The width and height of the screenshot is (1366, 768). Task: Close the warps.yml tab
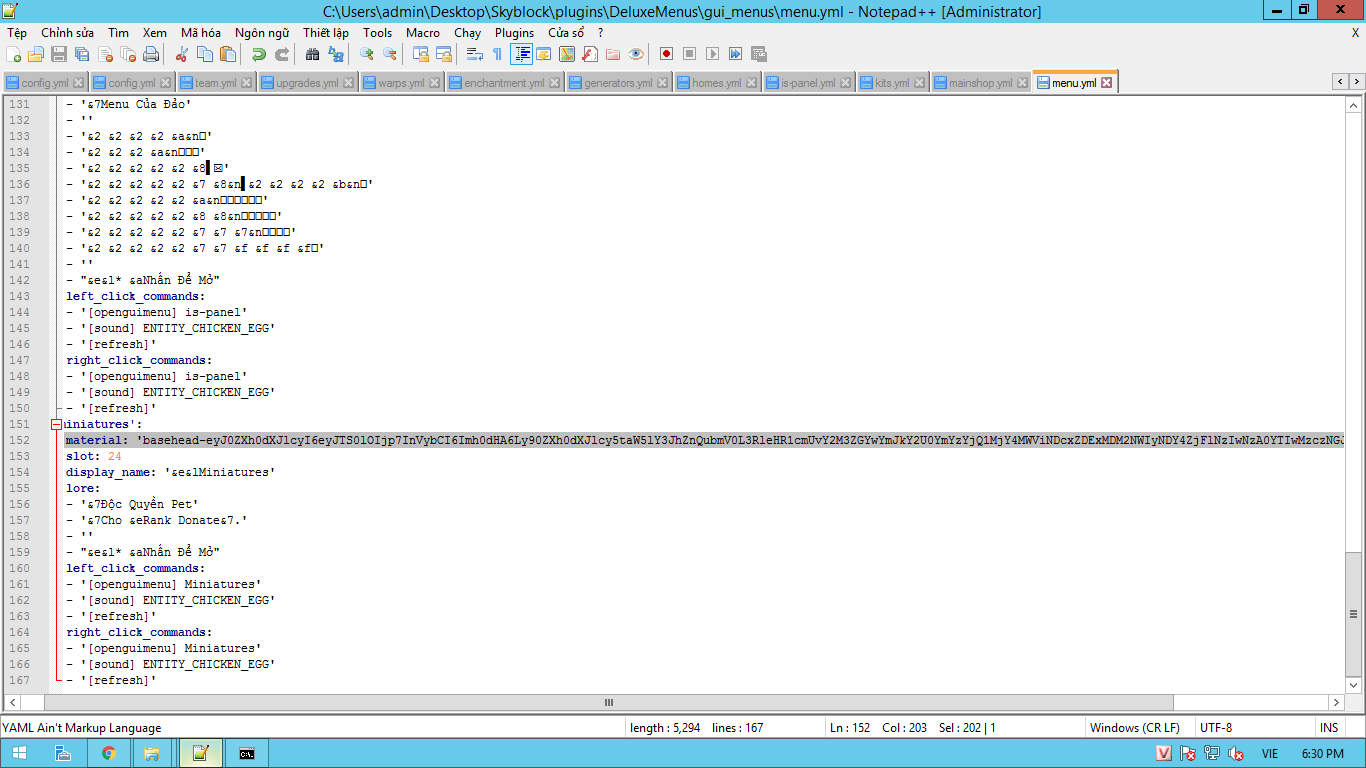tap(435, 83)
